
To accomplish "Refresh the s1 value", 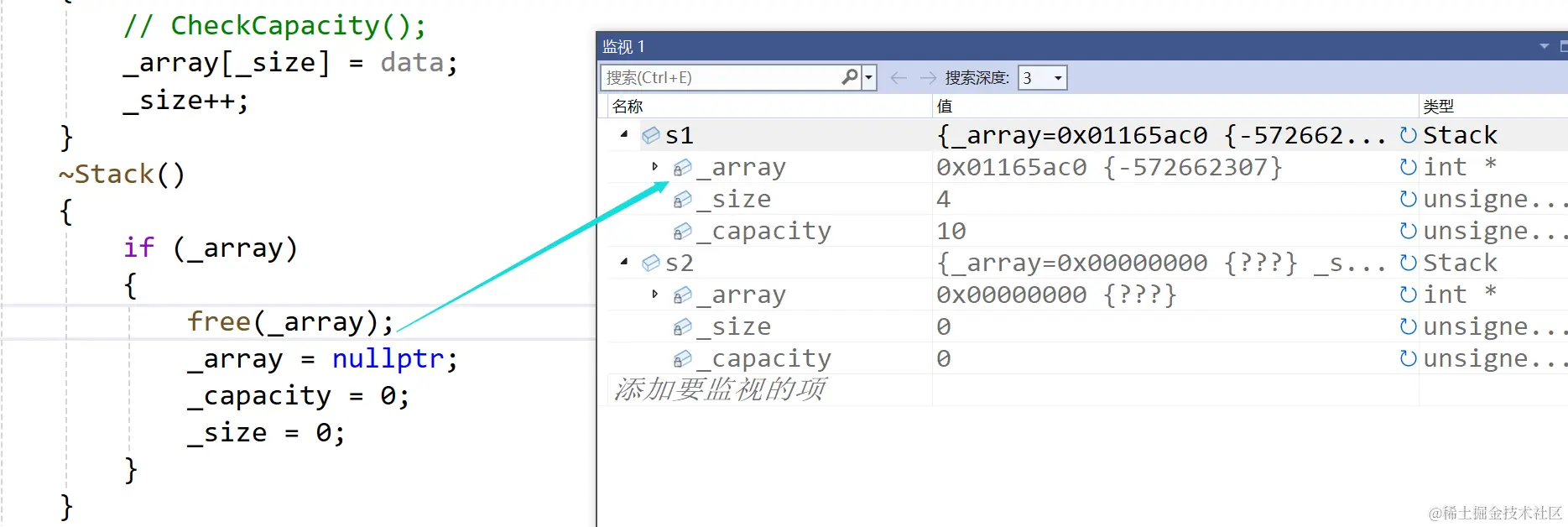I will pos(1408,135).
